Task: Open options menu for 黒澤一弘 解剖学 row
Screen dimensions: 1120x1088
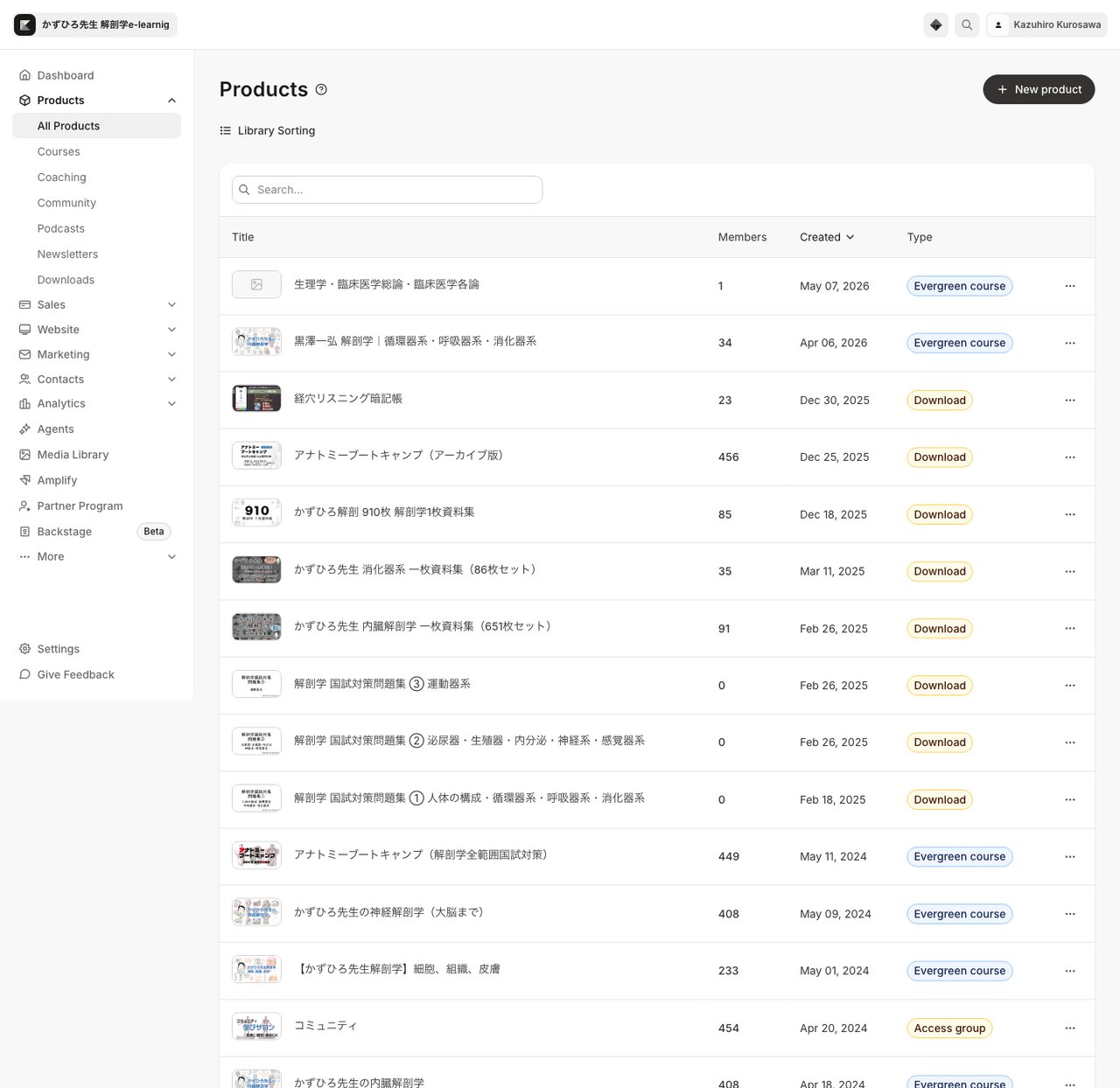Action: [1070, 343]
